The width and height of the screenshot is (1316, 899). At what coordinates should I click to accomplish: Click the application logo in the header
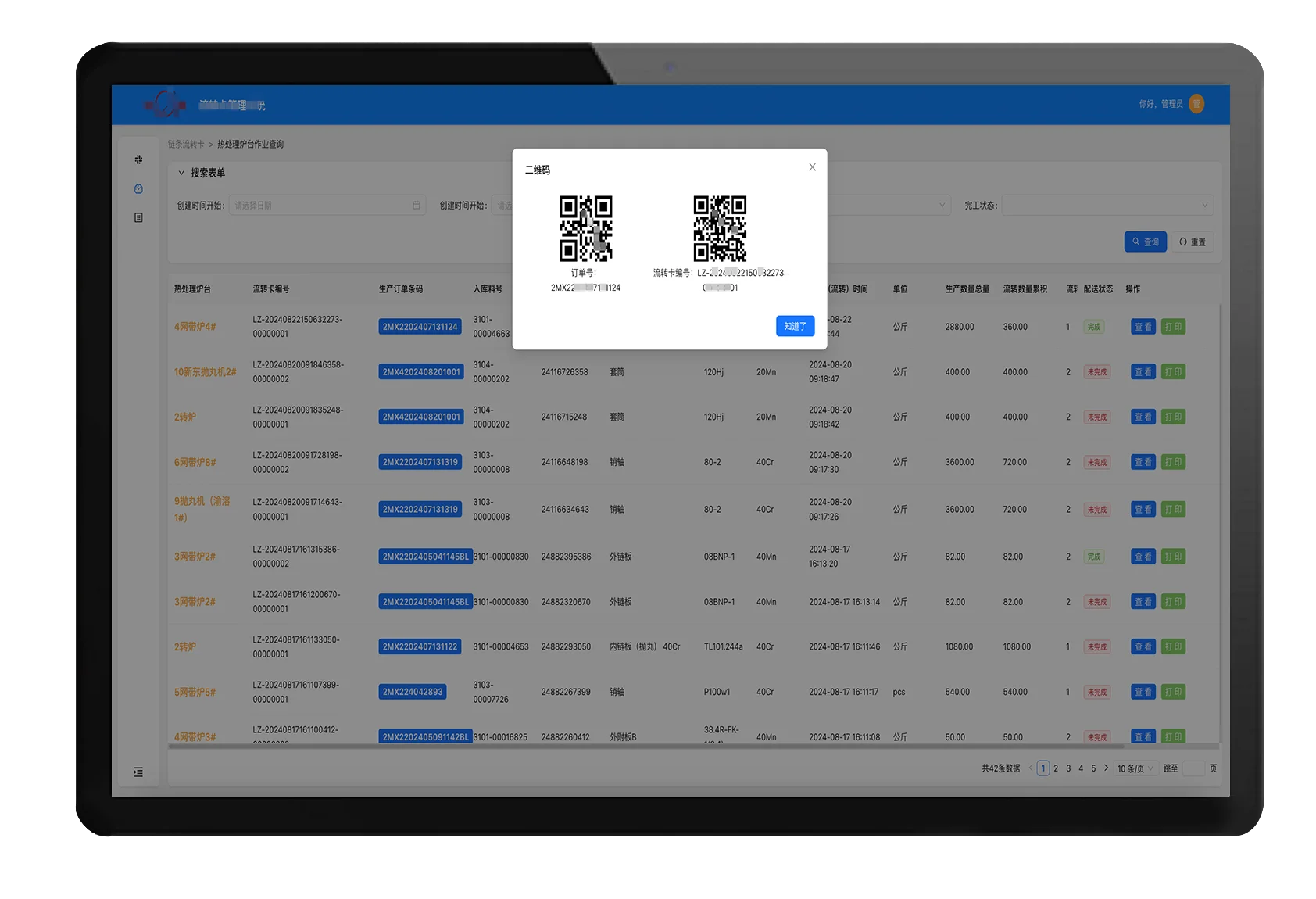(165, 104)
